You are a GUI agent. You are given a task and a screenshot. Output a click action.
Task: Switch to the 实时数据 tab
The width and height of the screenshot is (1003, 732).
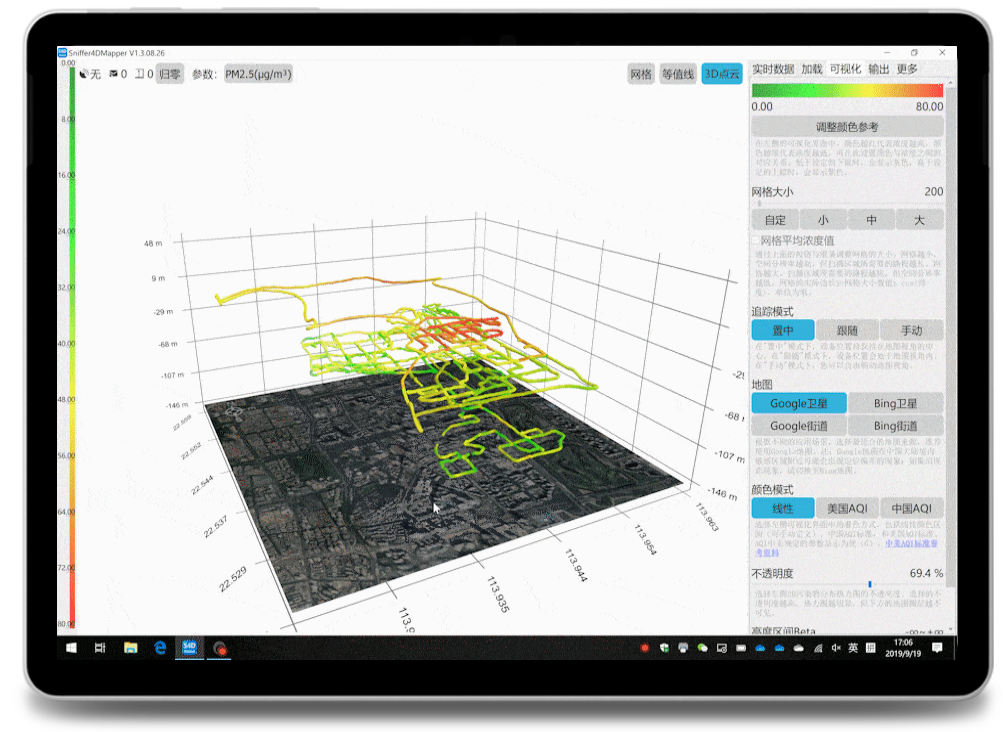click(773, 69)
